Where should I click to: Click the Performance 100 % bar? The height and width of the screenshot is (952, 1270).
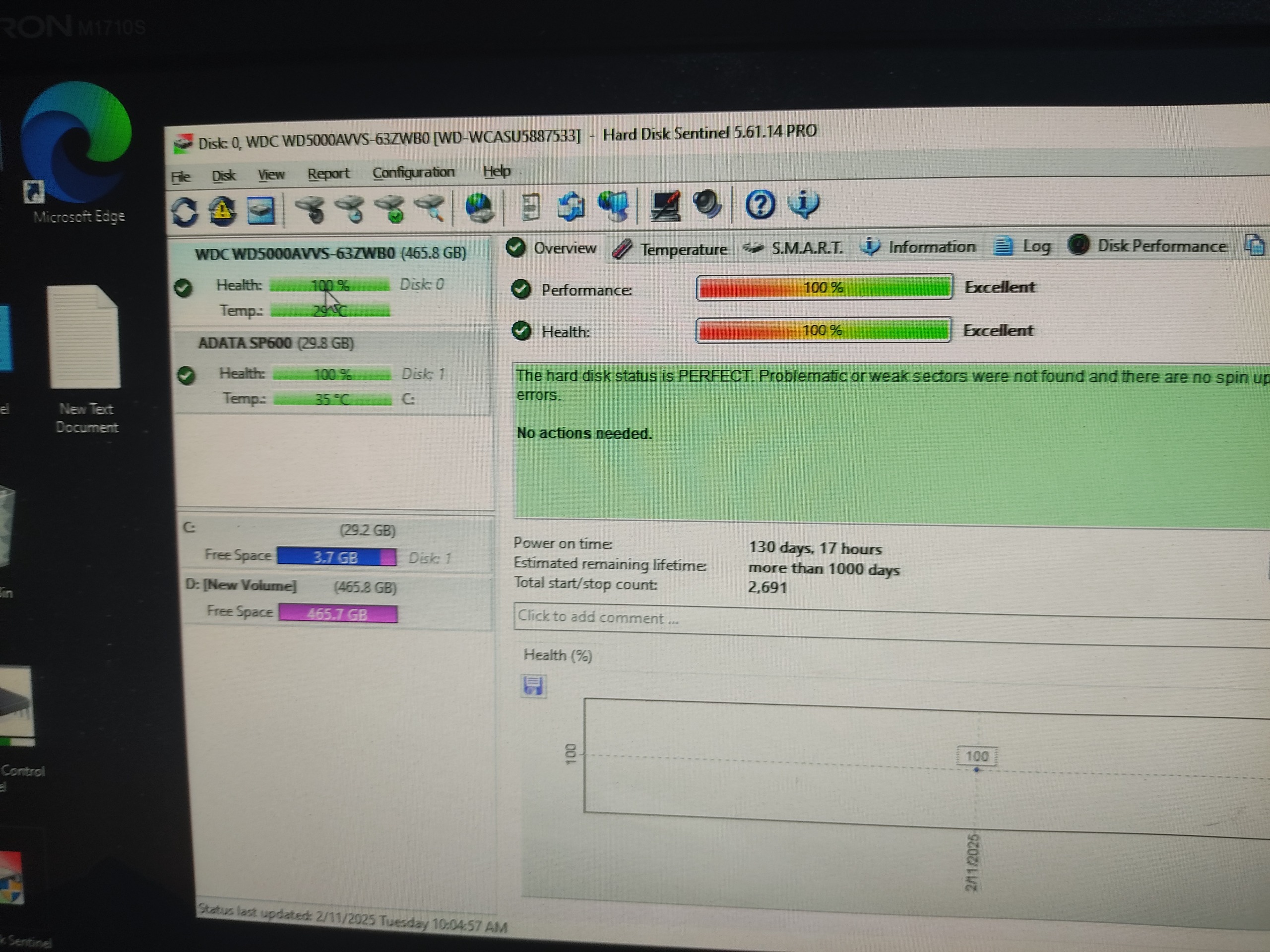pos(824,288)
